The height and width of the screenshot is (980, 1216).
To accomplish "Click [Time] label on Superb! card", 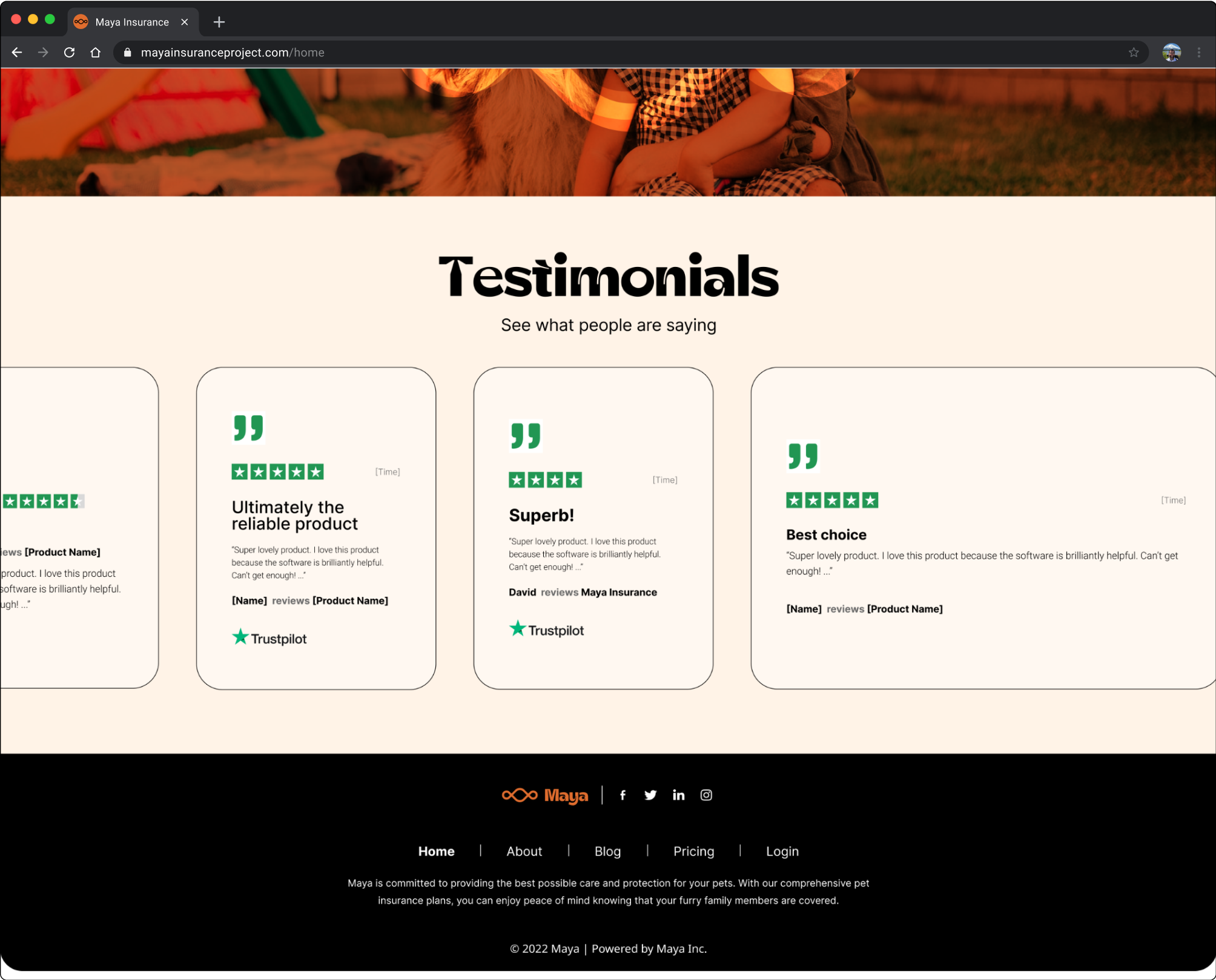I will [x=664, y=480].
